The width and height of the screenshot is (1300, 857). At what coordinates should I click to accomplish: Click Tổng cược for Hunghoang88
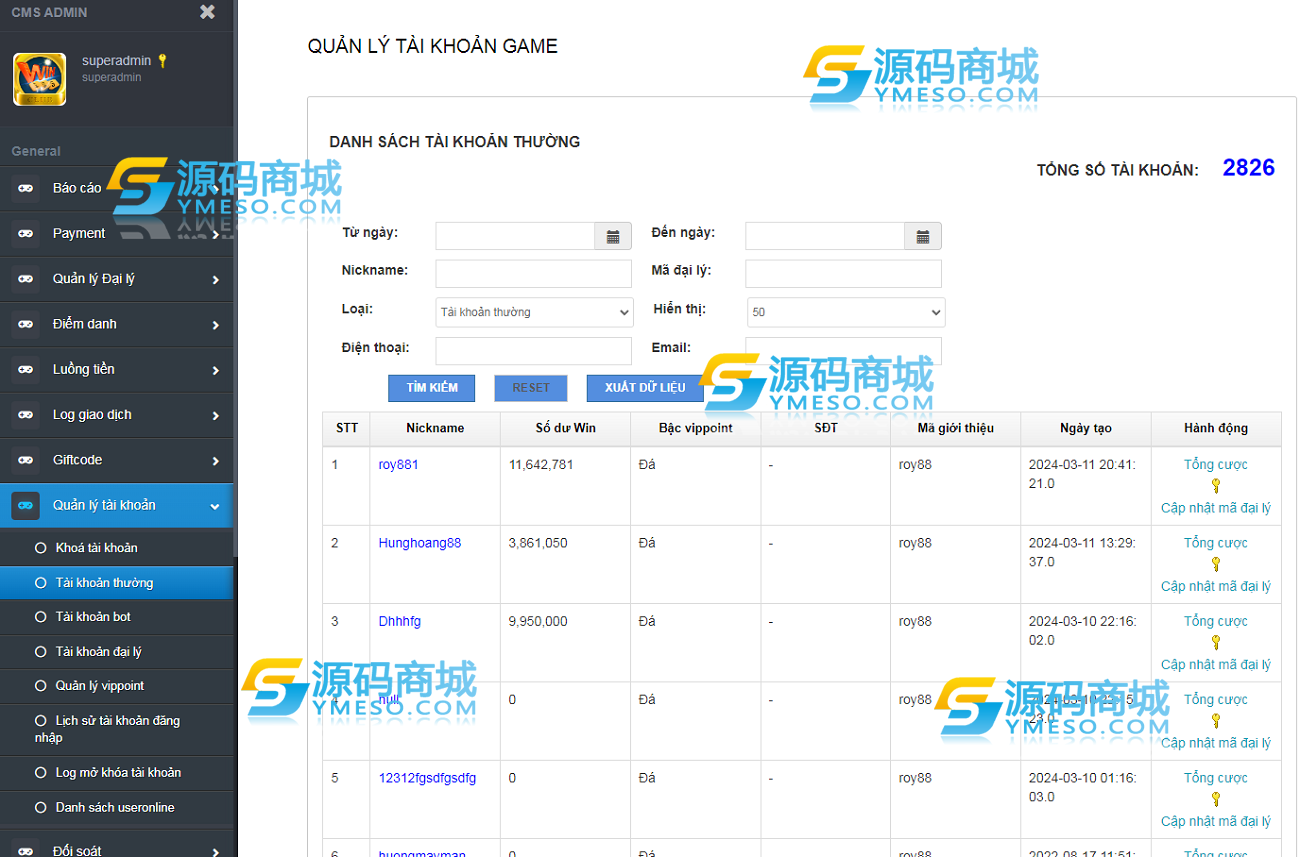pos(1216,543)
